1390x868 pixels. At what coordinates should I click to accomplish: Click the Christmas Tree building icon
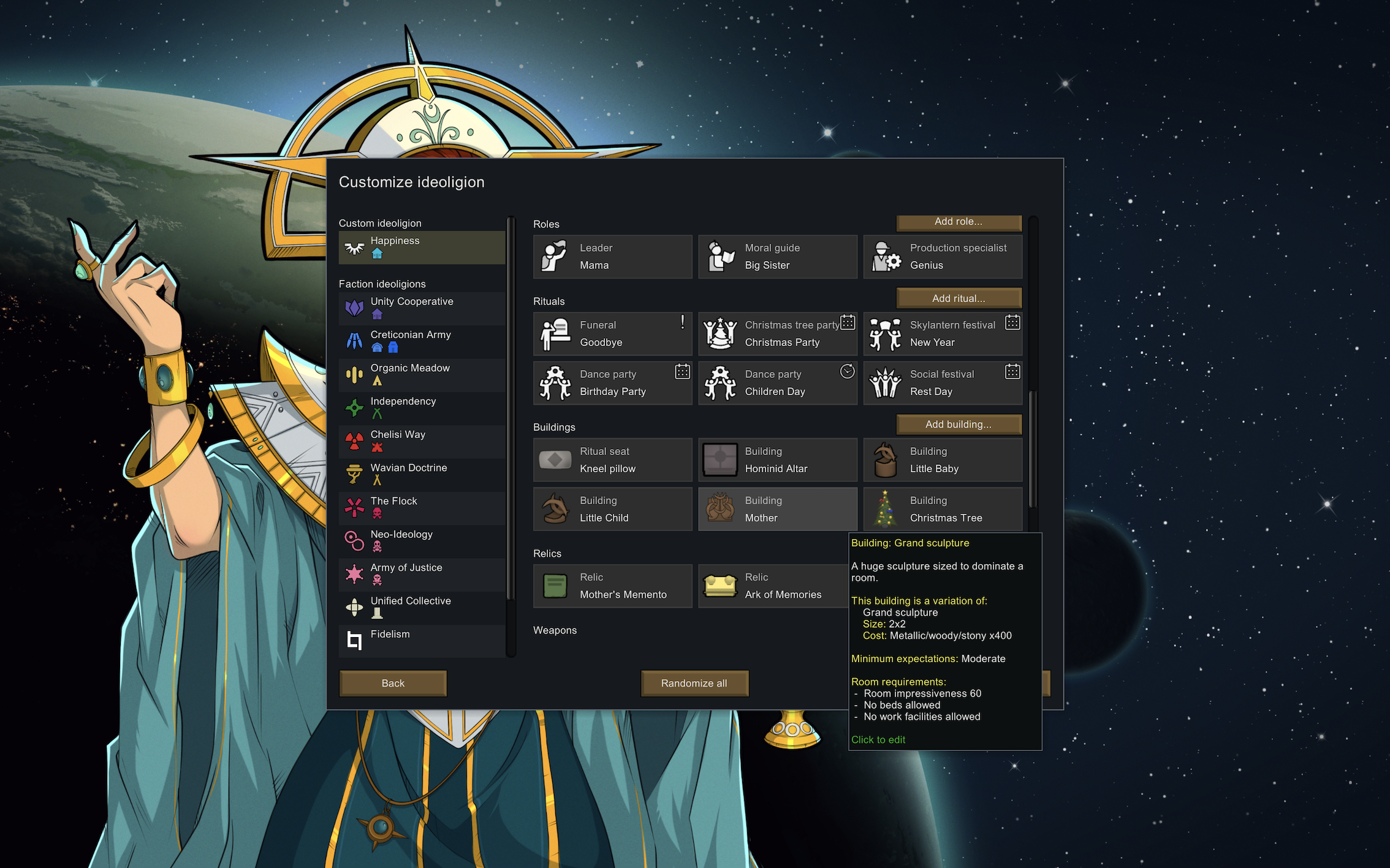point(885,509)
